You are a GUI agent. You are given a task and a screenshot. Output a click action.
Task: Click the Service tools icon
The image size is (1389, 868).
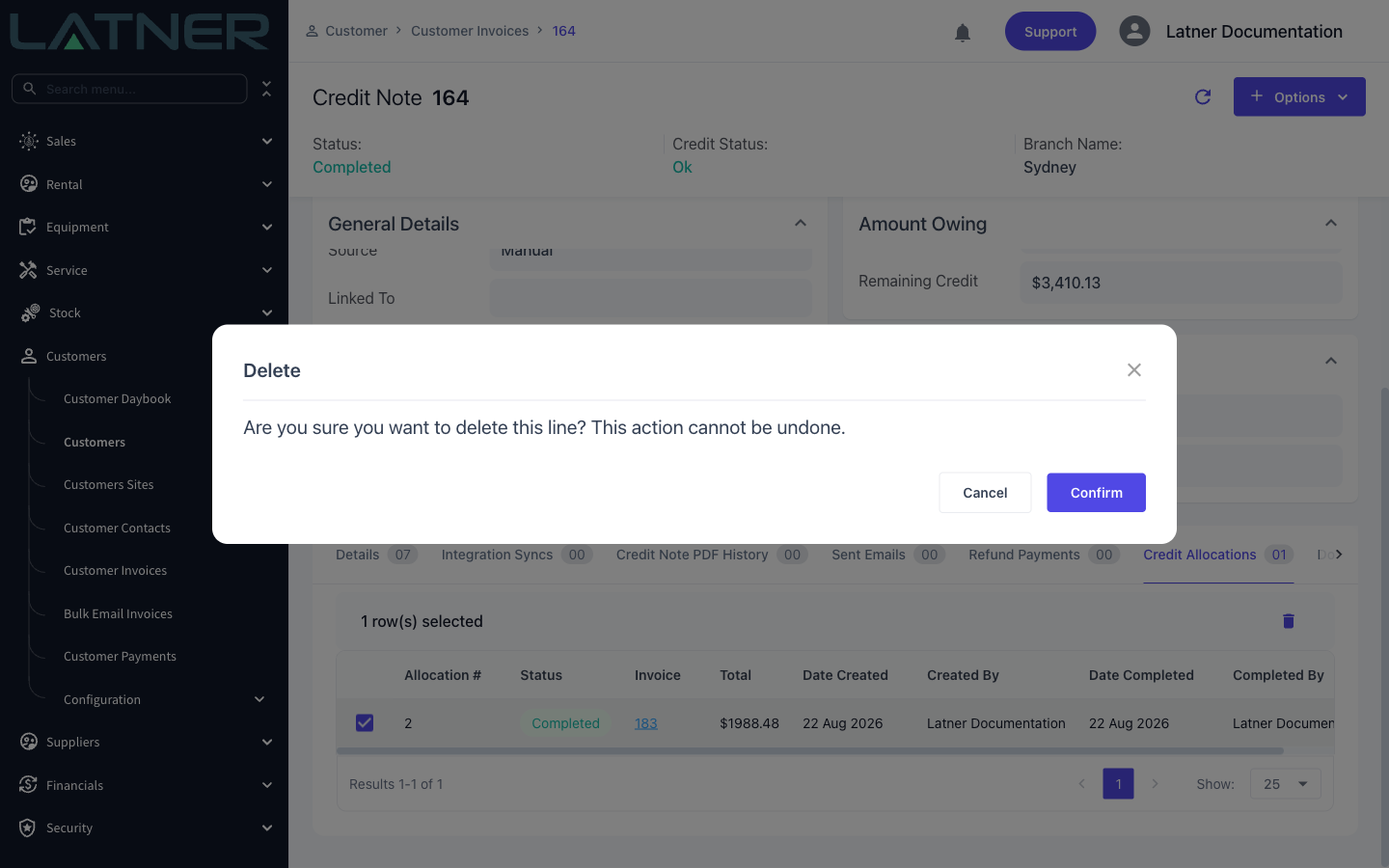pos(28,270)
